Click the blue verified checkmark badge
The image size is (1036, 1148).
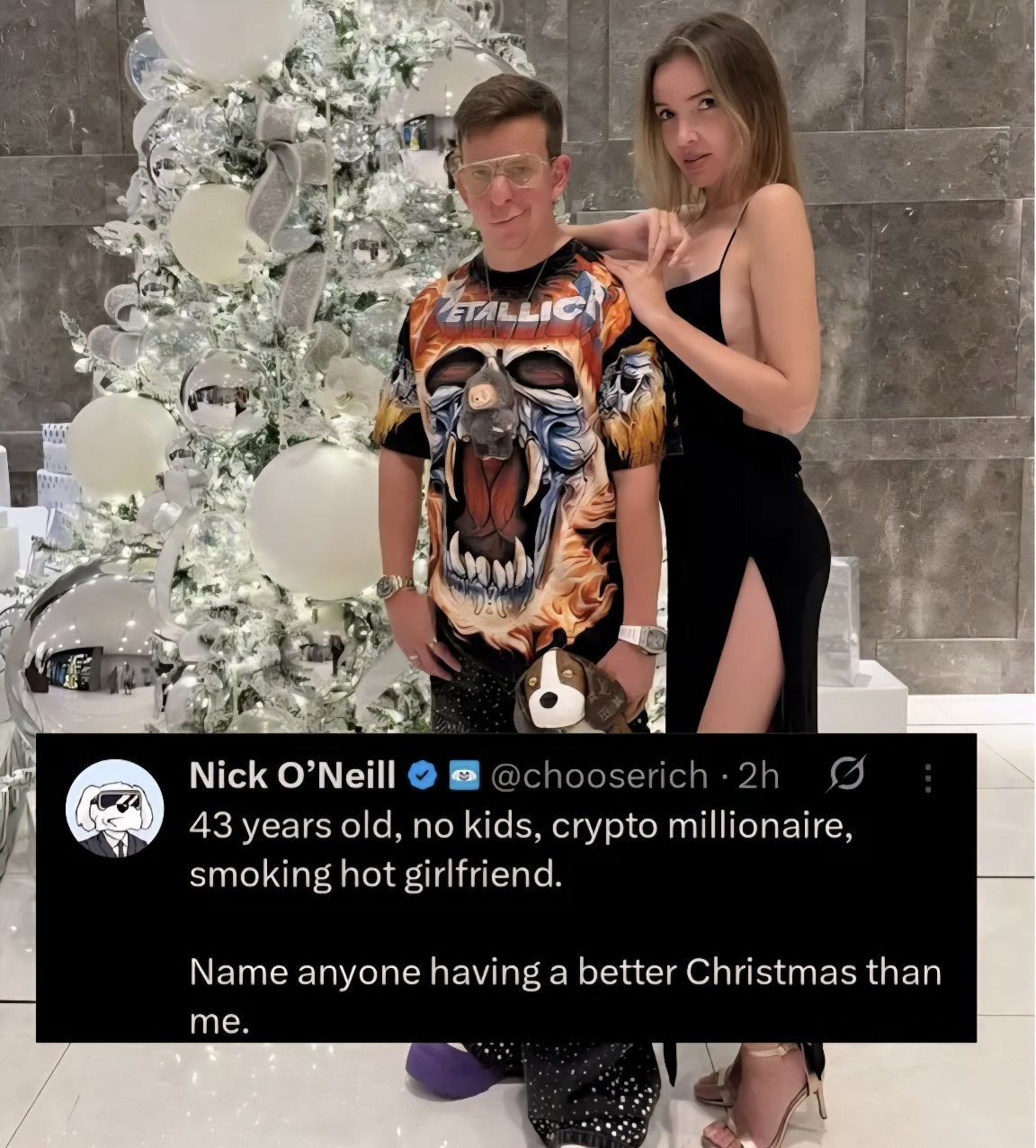click(x=424, y=776)
